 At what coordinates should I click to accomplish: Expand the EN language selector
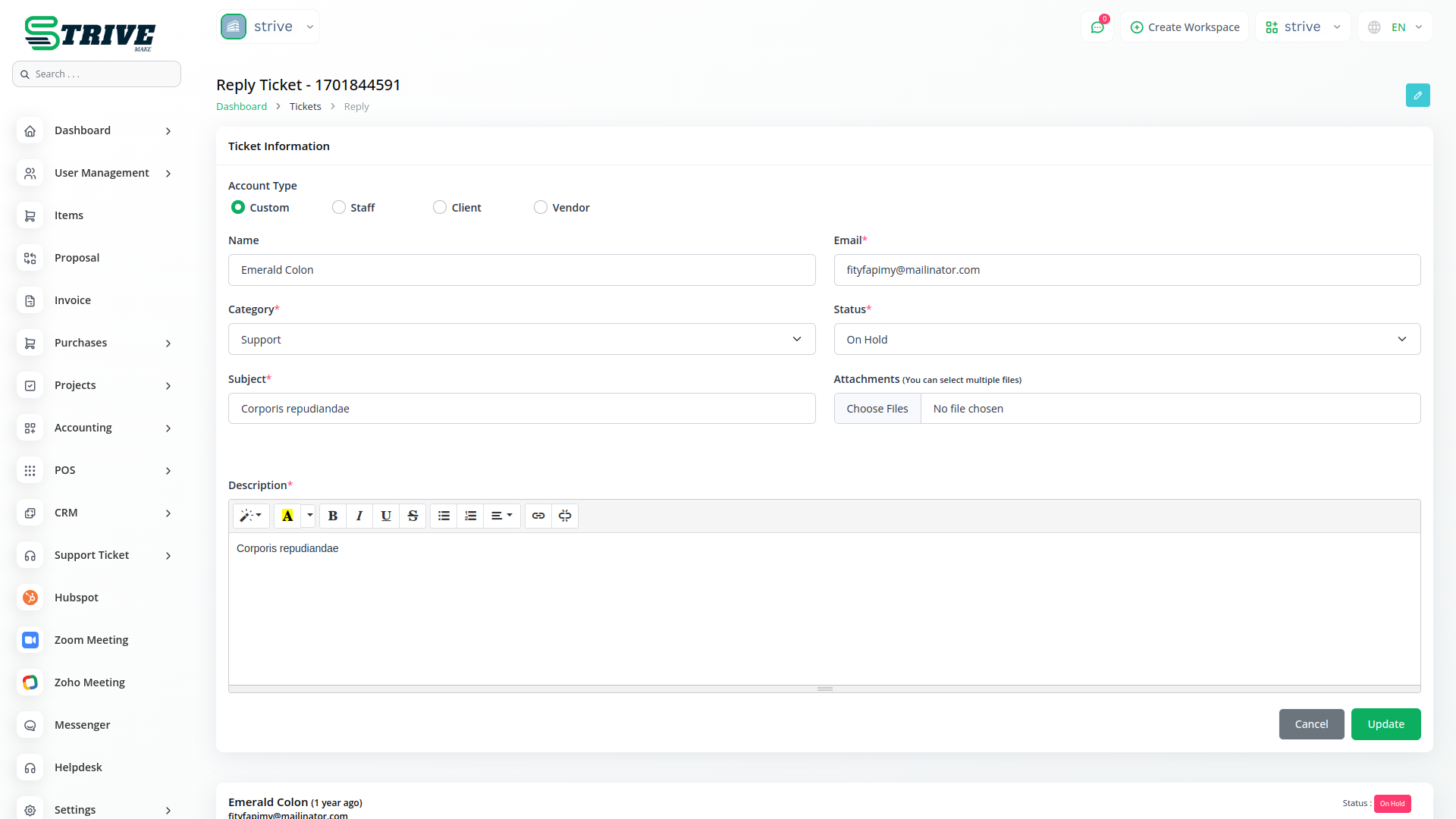[x=1396, y=27]
